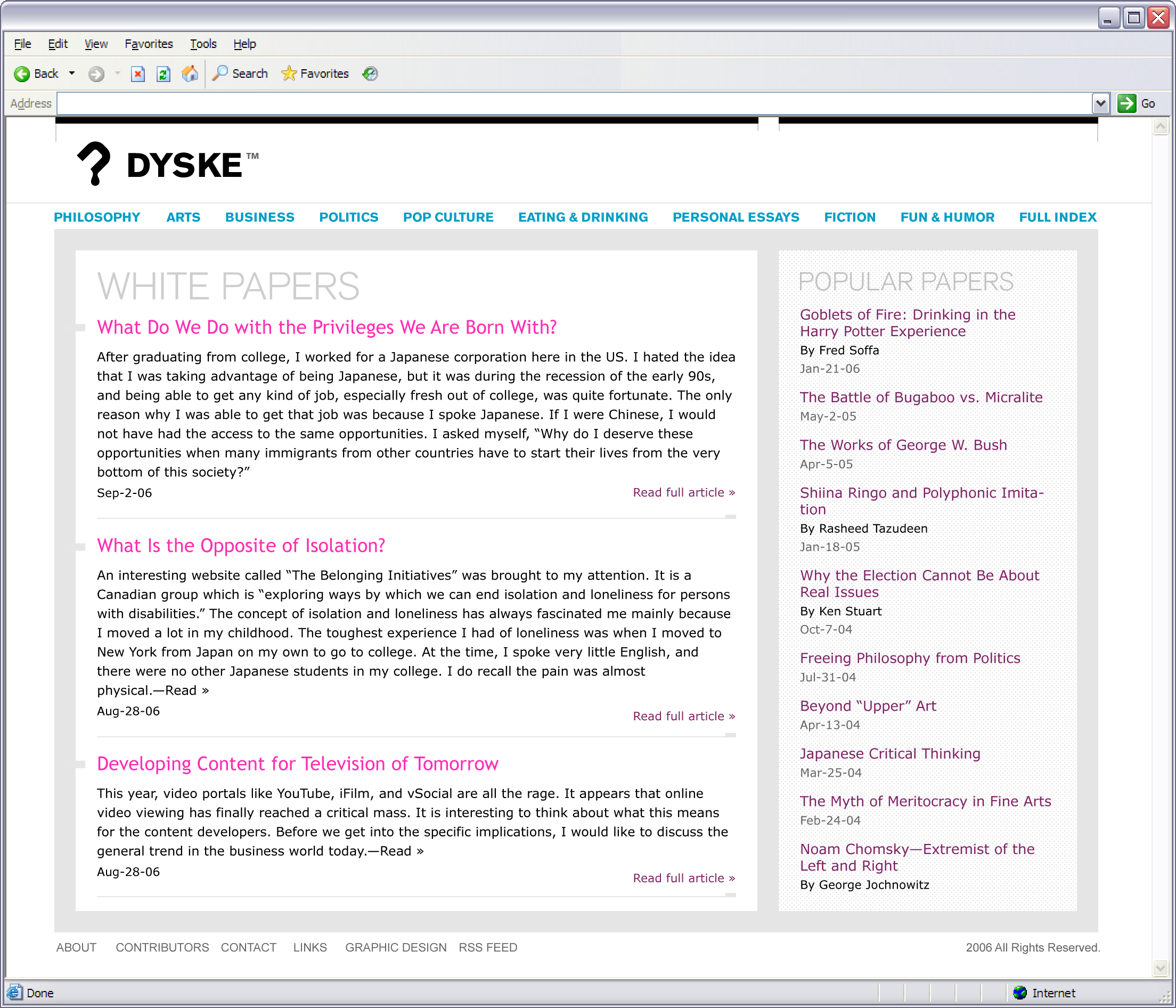1176x1008 pixels.
Task: Open the POLITICS category
Action: pyautogui.click(x=348, y=217)
